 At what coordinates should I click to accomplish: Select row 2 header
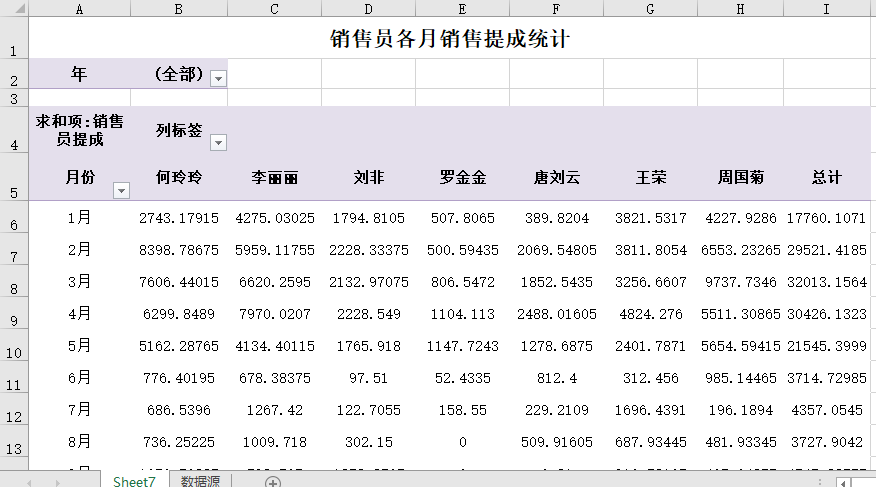[x=14, y=74]
